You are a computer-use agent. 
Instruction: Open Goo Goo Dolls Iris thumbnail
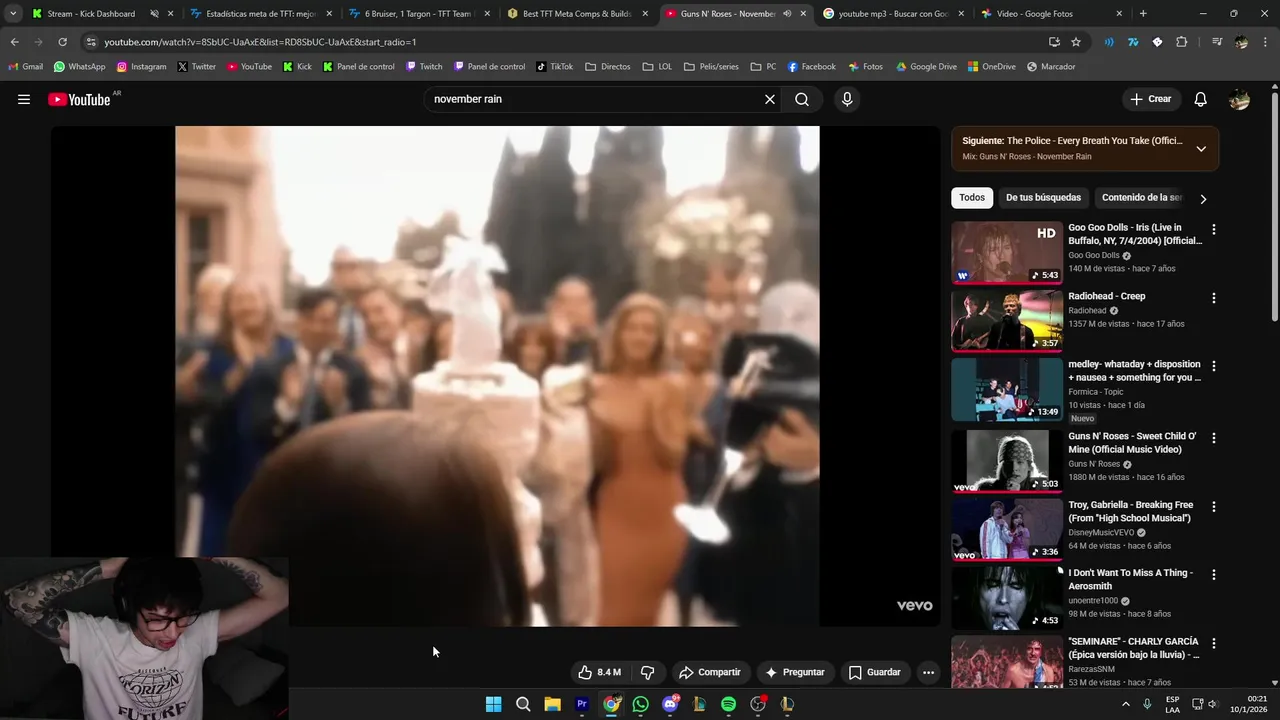[x=1007, y=252]
